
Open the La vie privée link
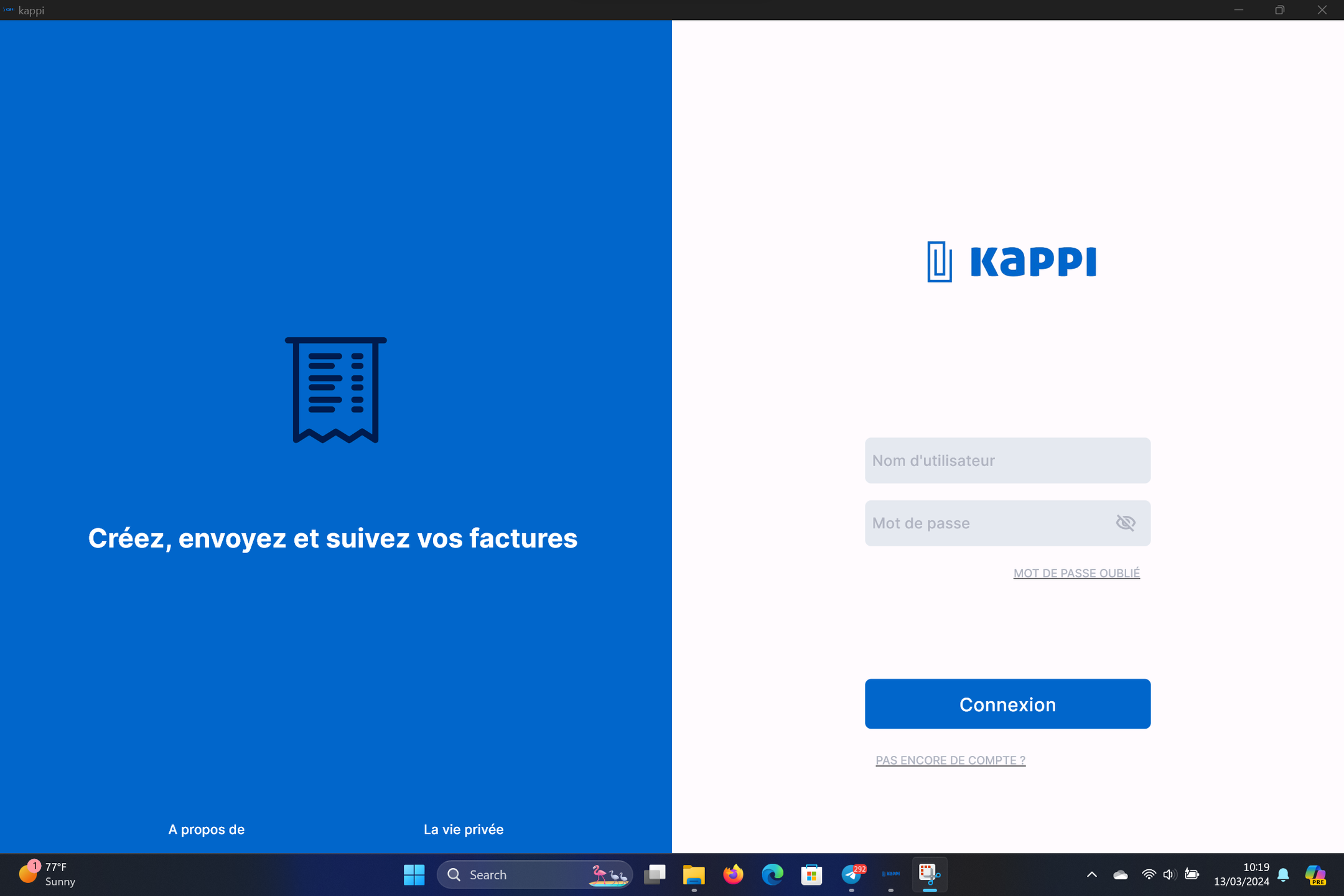[464, 829]
